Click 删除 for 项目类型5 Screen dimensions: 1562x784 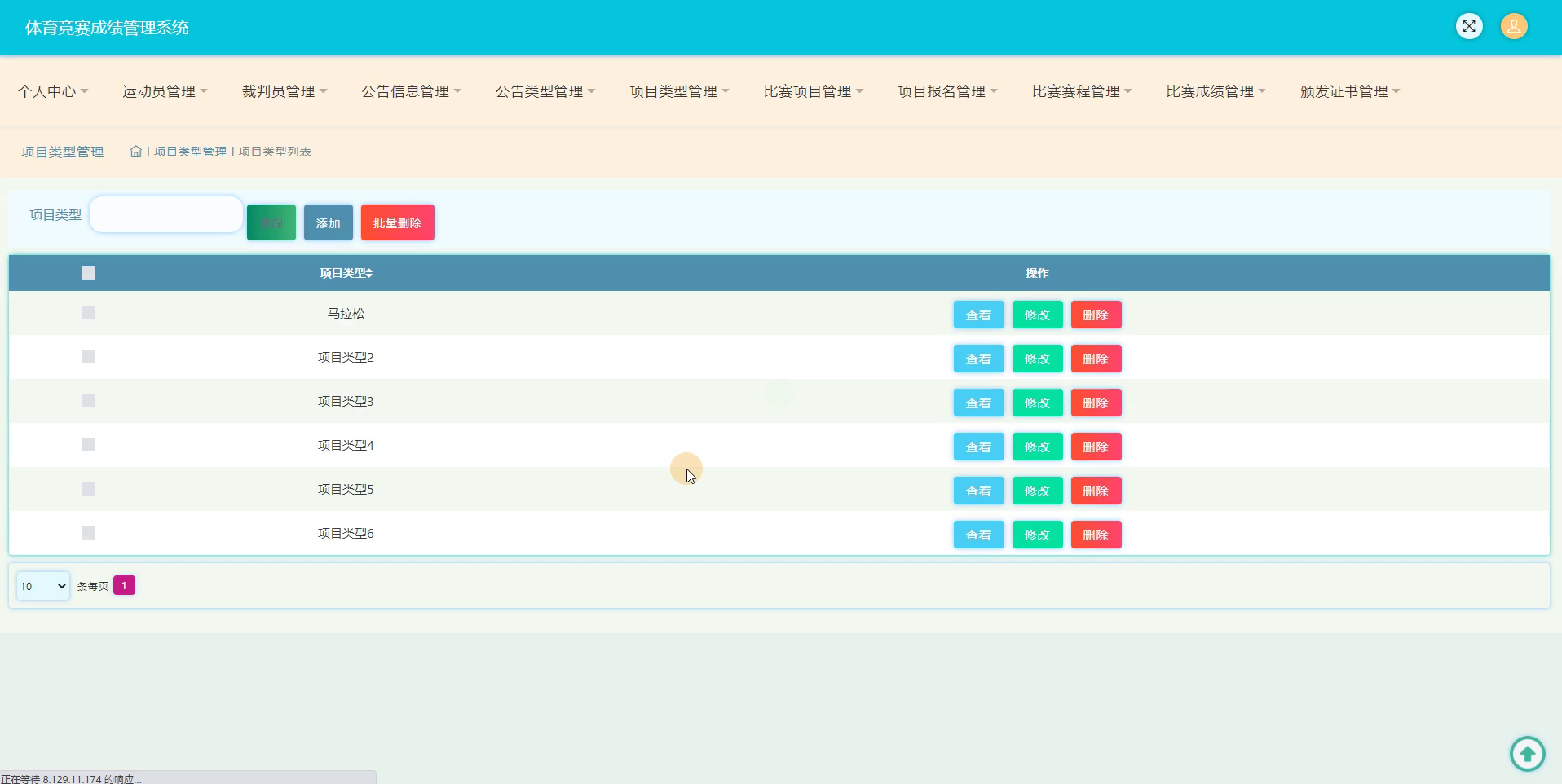coord(1096,491)
